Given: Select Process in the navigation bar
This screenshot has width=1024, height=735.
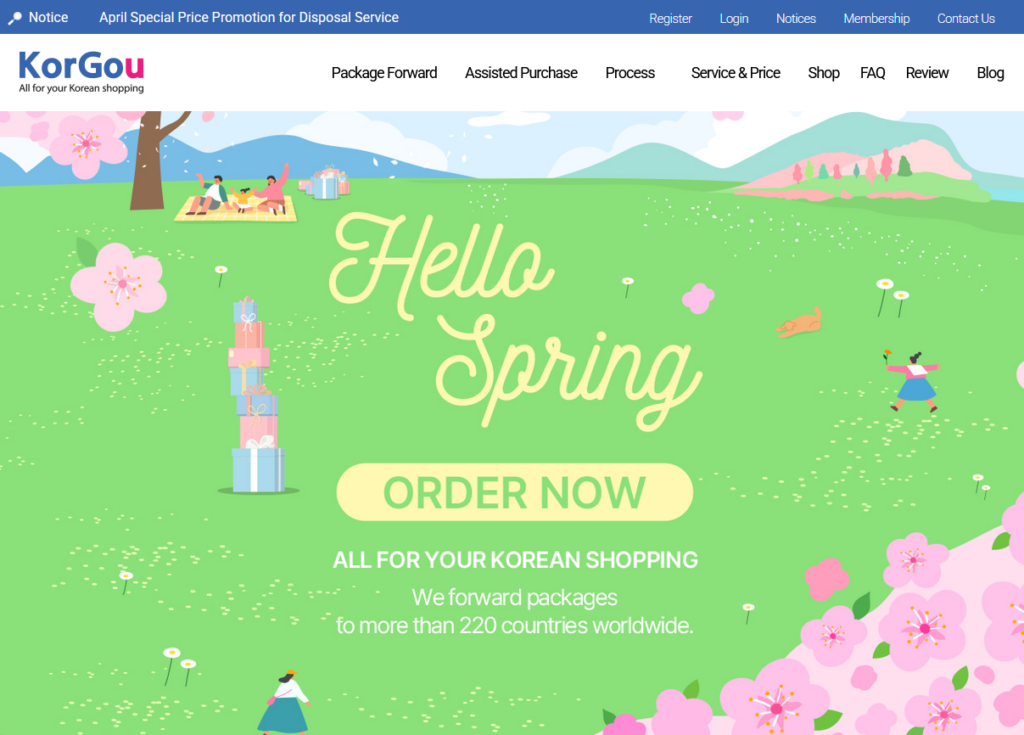Looking at the screenshot, I should coord(630,73).
